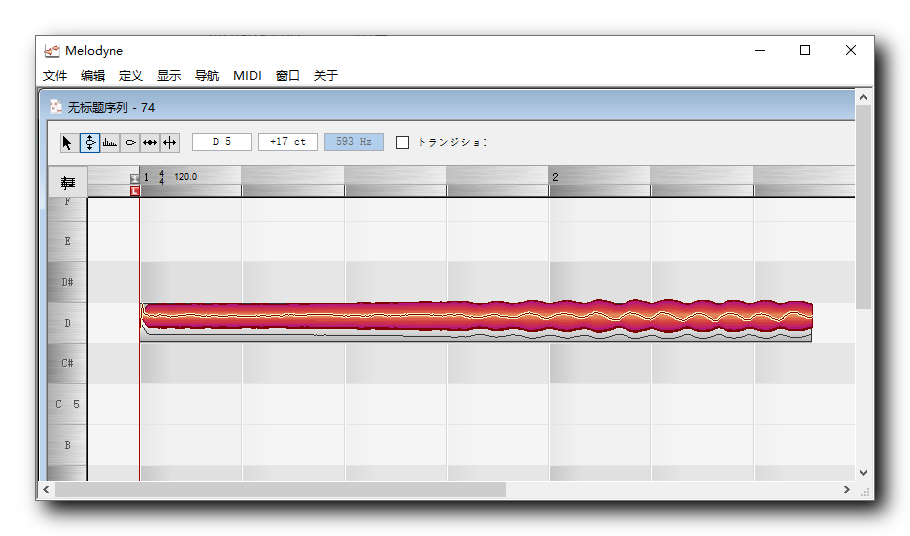Click the gray start marker above red L

135,178
